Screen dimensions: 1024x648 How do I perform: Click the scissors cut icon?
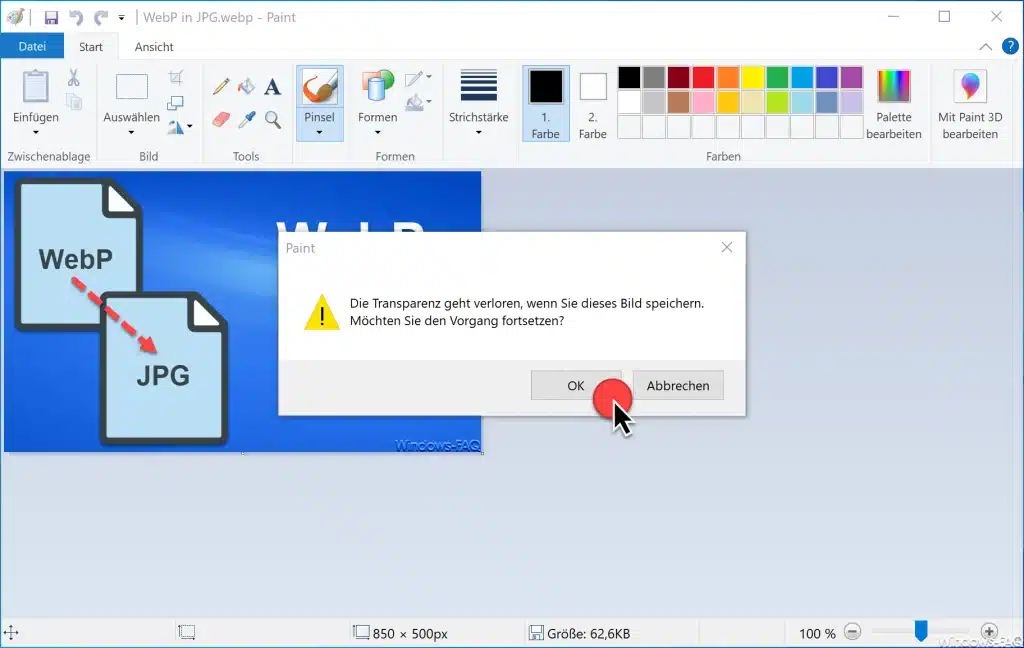(x=74, y=78)
